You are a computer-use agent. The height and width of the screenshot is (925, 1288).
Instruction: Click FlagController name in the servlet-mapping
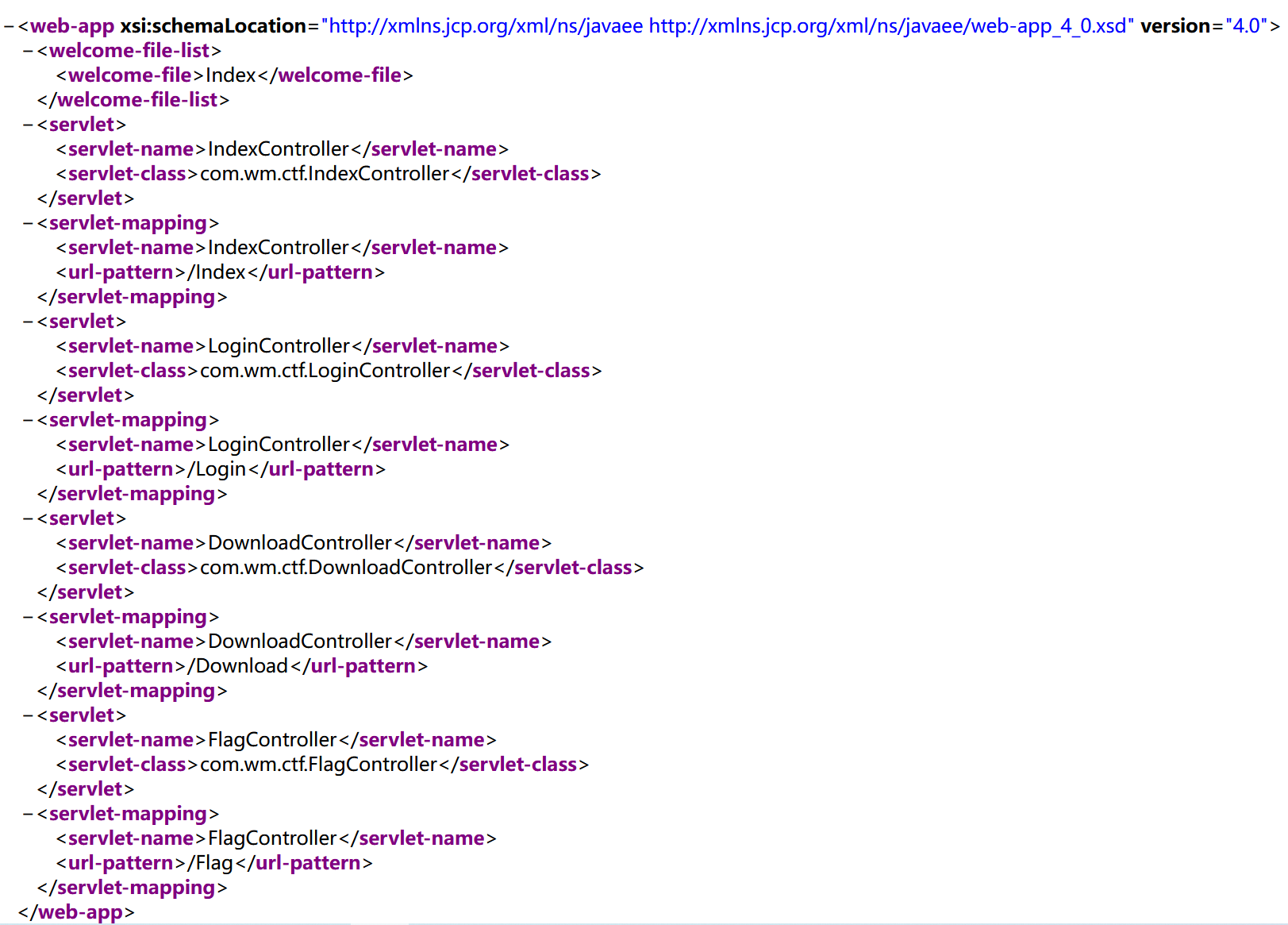tap(272, 838)
